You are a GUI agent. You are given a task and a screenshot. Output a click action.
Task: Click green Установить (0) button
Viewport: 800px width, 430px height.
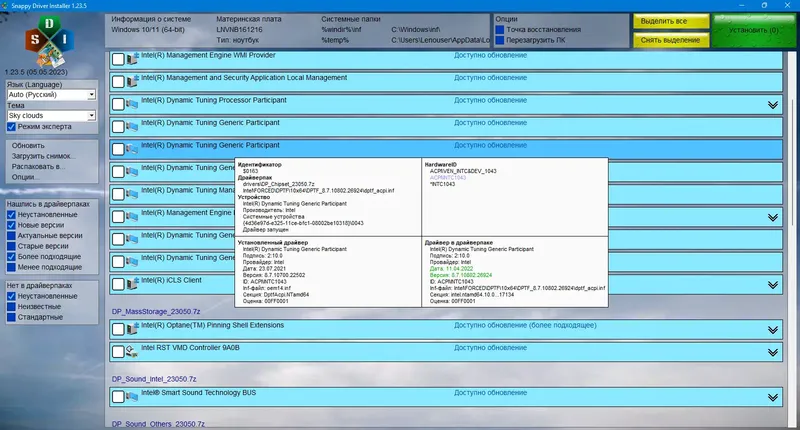754,30
